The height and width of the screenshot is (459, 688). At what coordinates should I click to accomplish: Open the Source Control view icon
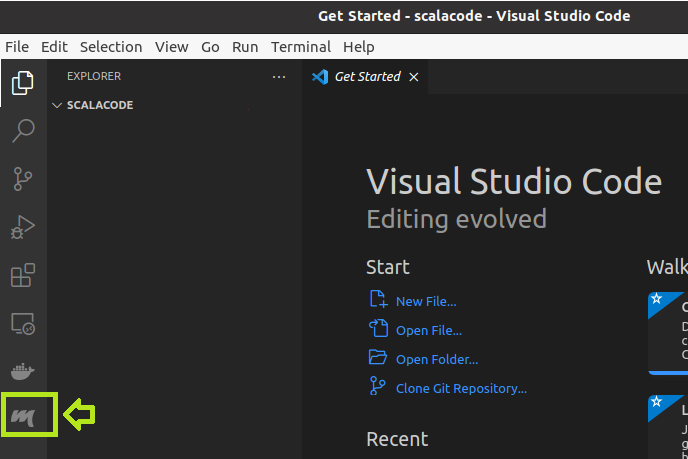point(22,179)
